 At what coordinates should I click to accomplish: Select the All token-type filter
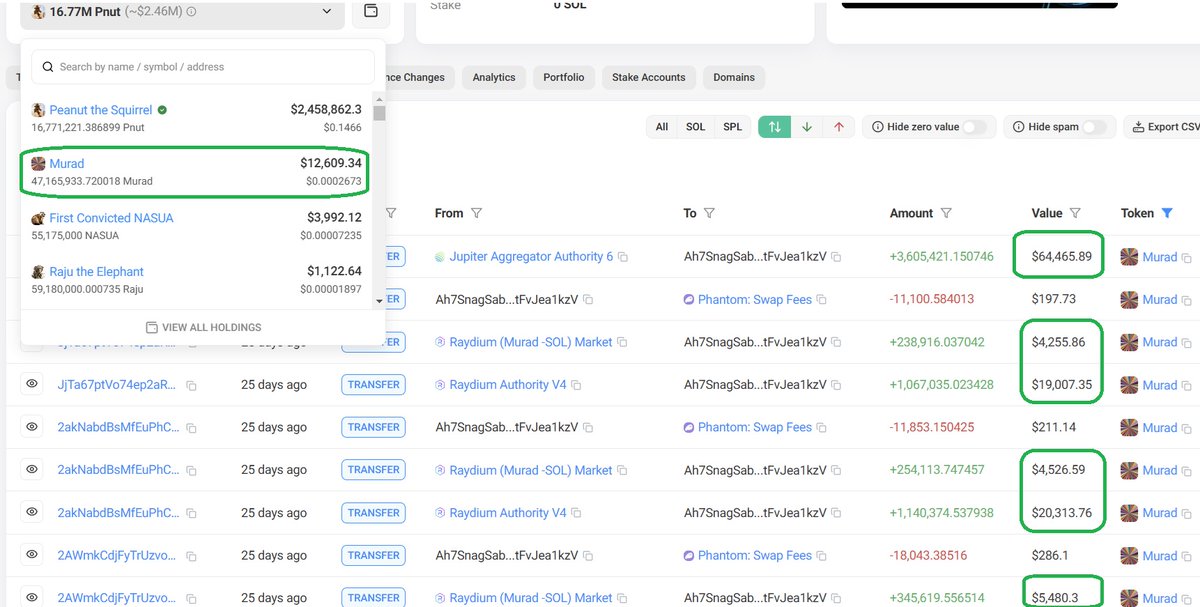coord(662,127)
